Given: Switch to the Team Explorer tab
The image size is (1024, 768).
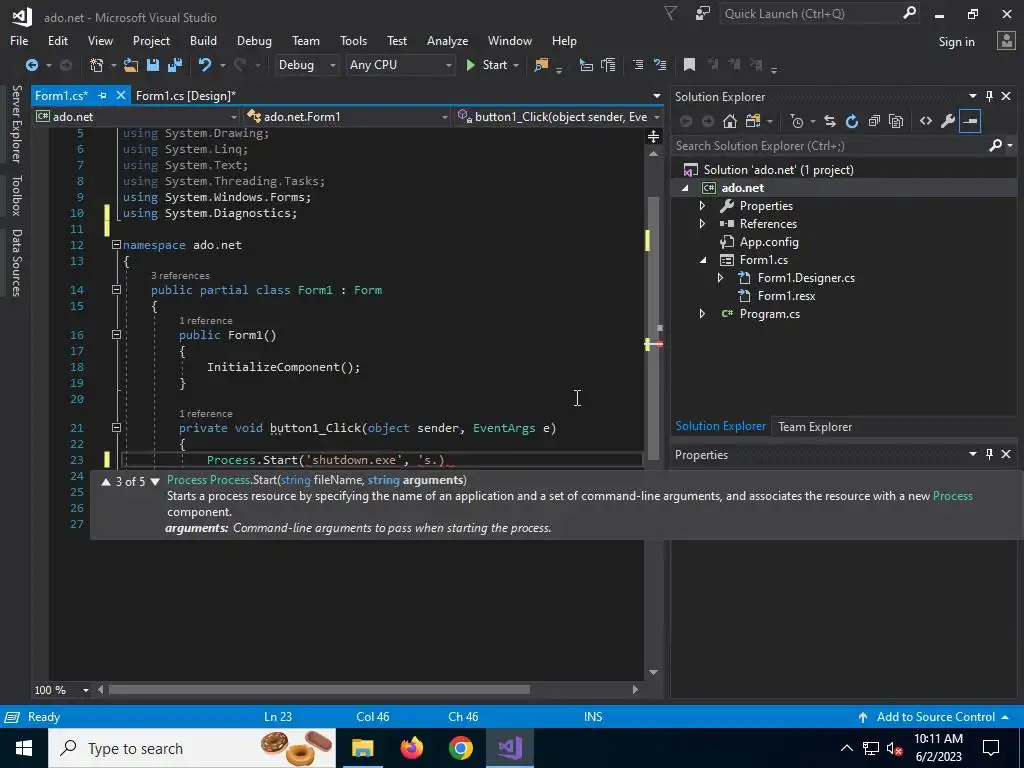Looking at the screenshot, I should coord(814,426).
